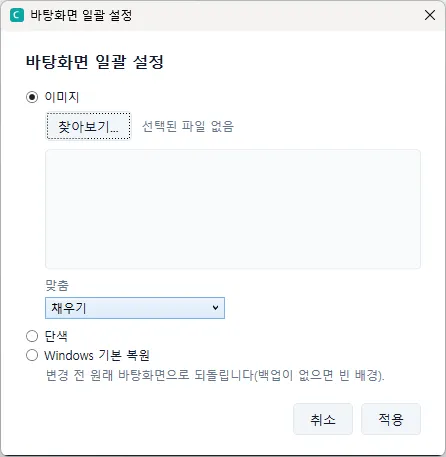
Task: Cancel changes with the 취소 button
Action: pos(323,419)
